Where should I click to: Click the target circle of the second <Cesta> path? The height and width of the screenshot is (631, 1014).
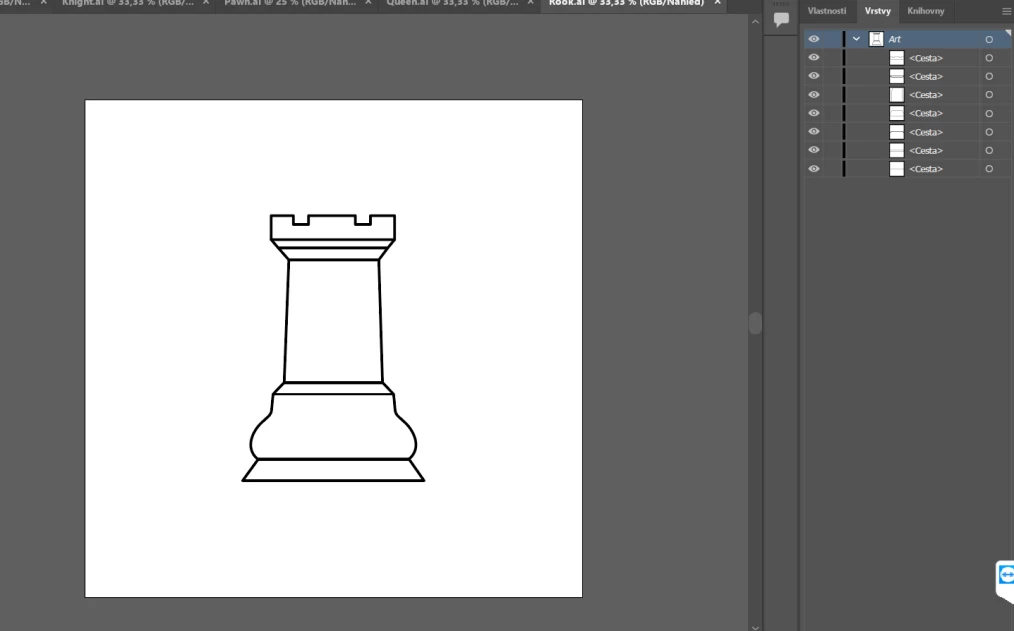coord(989,76)
